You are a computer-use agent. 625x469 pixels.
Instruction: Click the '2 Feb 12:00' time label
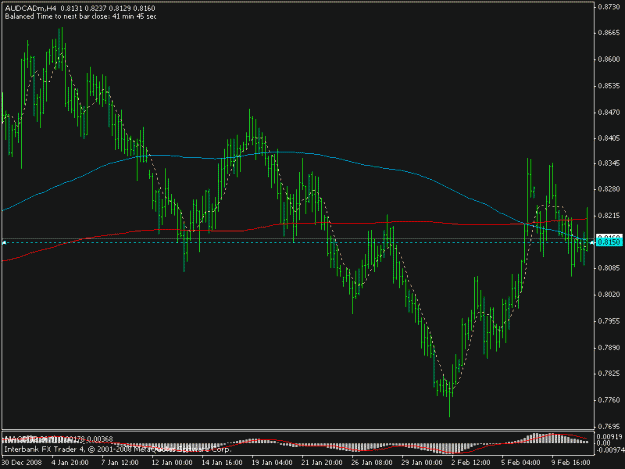tap(471, 463)
